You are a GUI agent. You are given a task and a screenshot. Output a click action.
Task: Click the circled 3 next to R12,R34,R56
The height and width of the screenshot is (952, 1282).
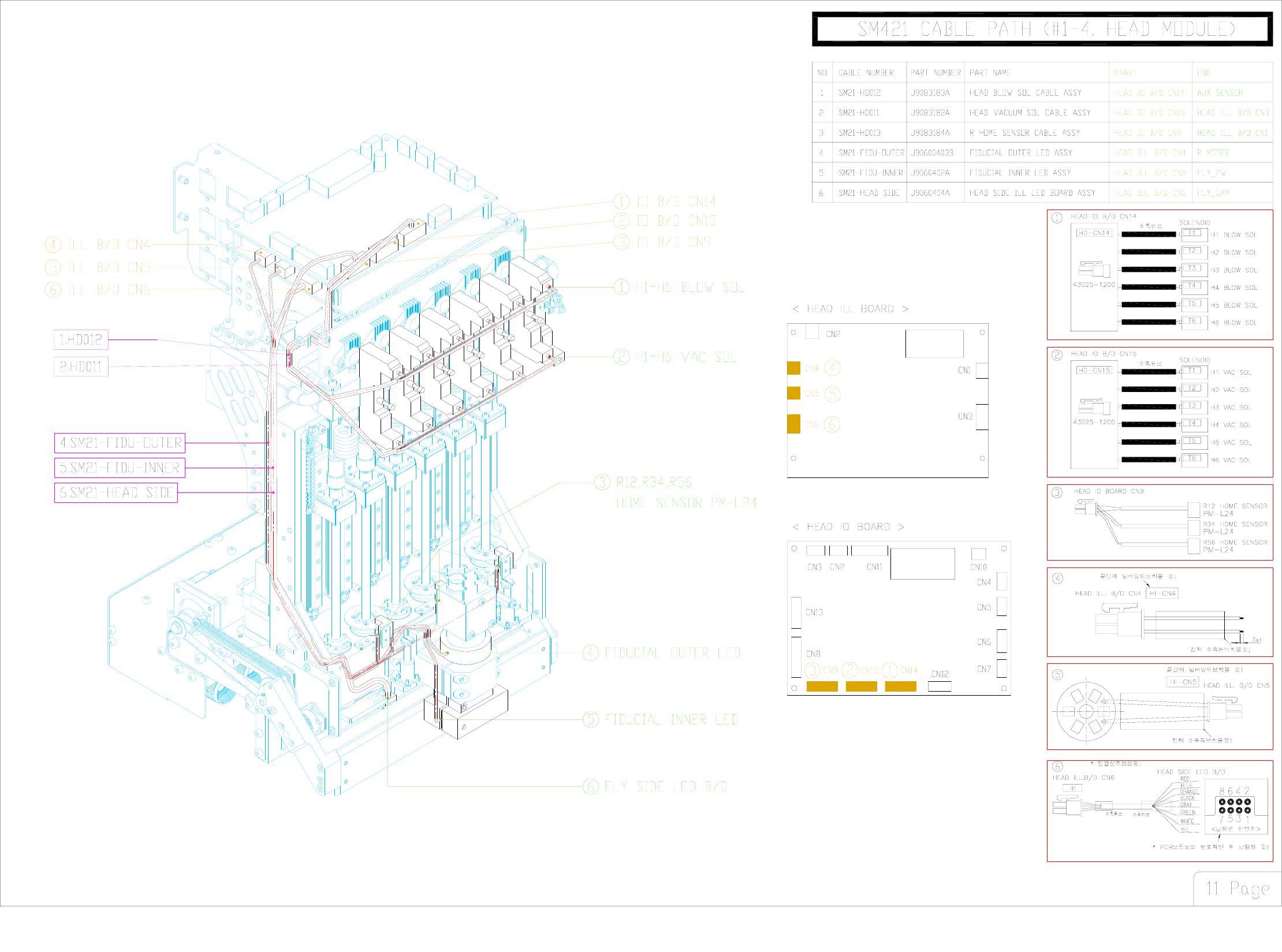coord(602,482)
